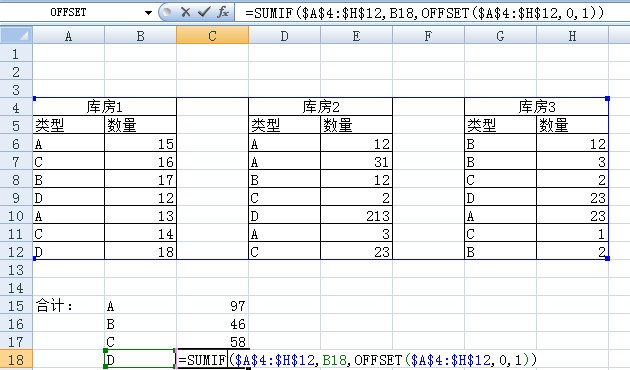Click the cell with value 18
The height and width of the screenshot is (370, 630).
tap(140, 251)
